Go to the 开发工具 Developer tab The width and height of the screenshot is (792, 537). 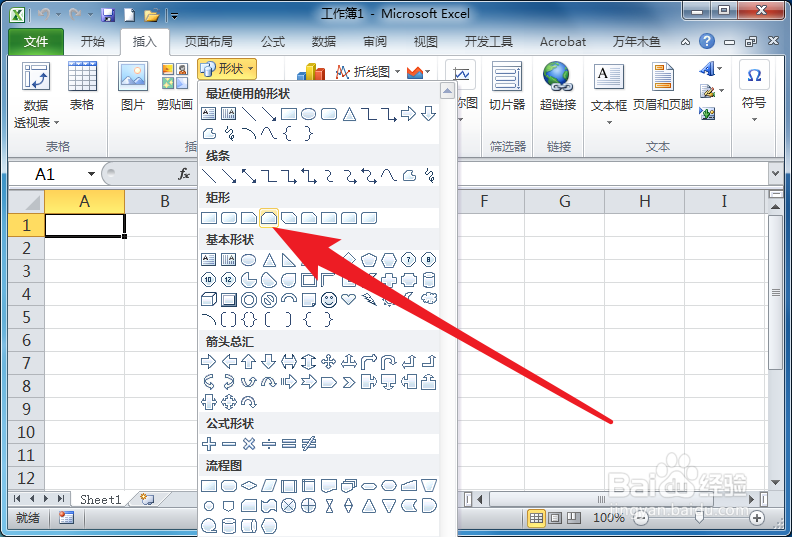pos(488,41)
